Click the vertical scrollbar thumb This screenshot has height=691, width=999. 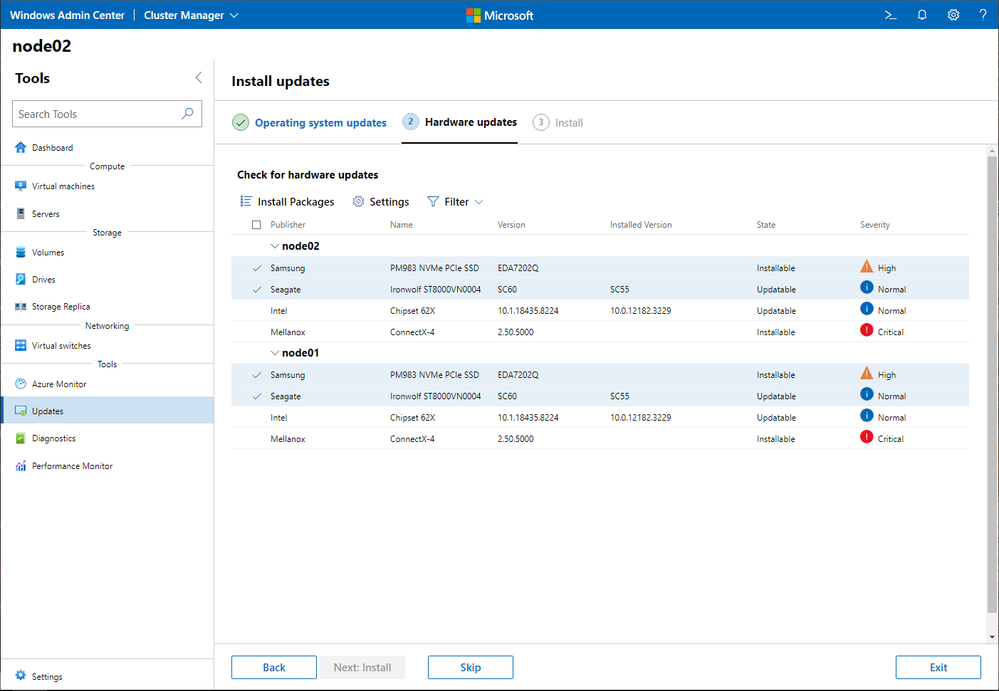(992, 385)
